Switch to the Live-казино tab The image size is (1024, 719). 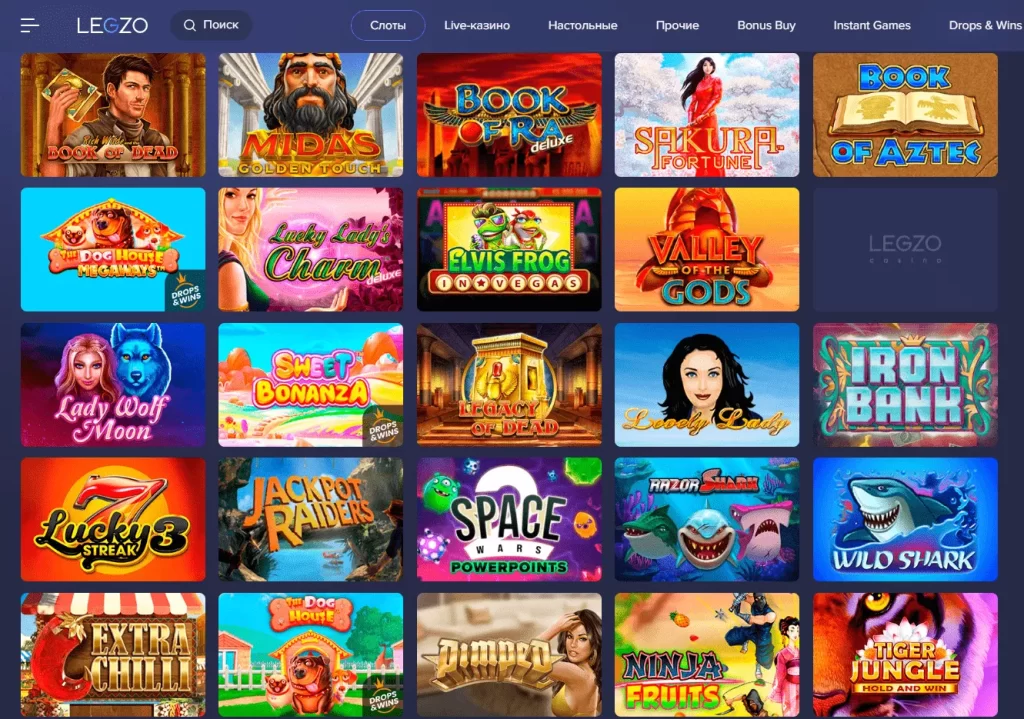(x=477, y=25)
